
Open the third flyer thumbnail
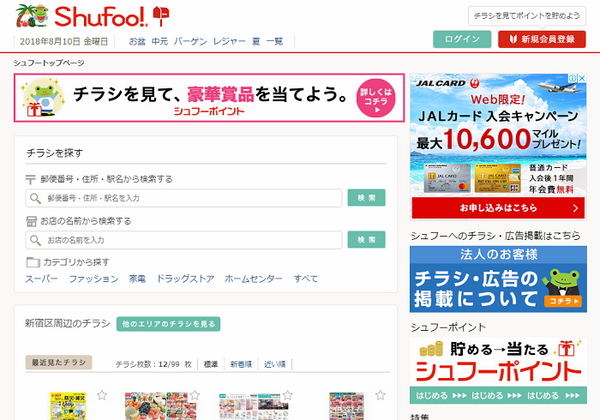(x=253, y=407)
